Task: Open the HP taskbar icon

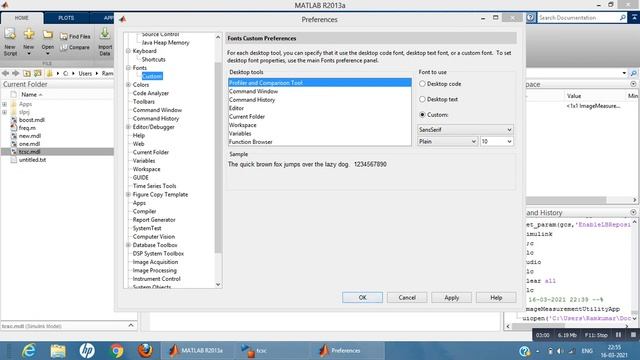Action: (x=87, y=351)
